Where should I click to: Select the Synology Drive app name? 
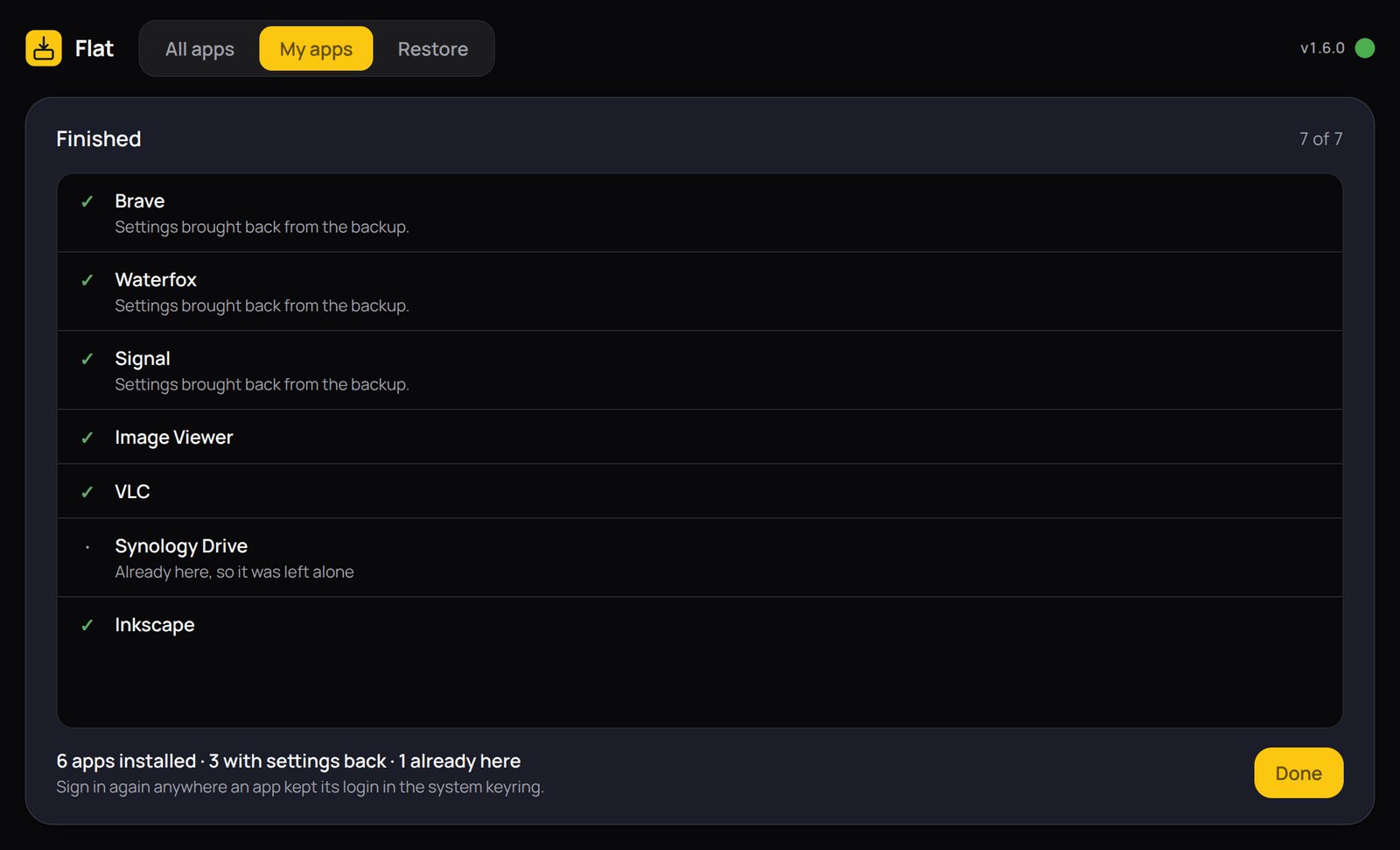click(x=181, y=546)
